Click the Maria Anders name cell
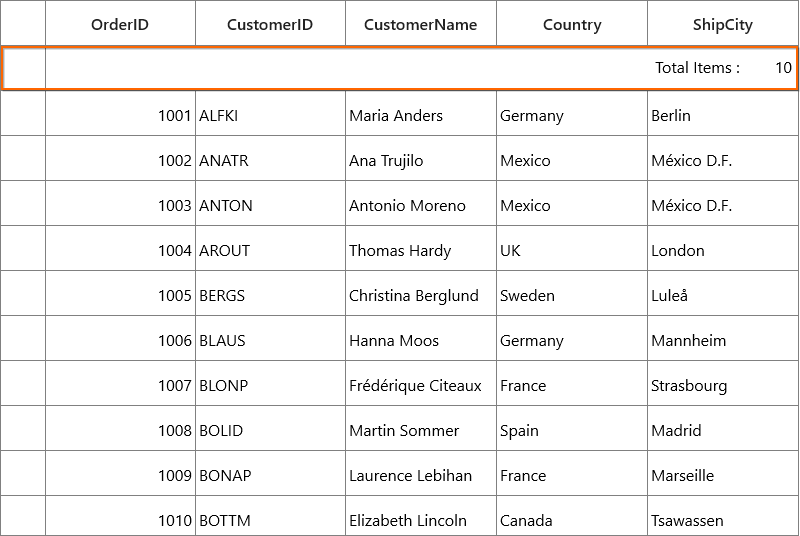 coord(421,114)
